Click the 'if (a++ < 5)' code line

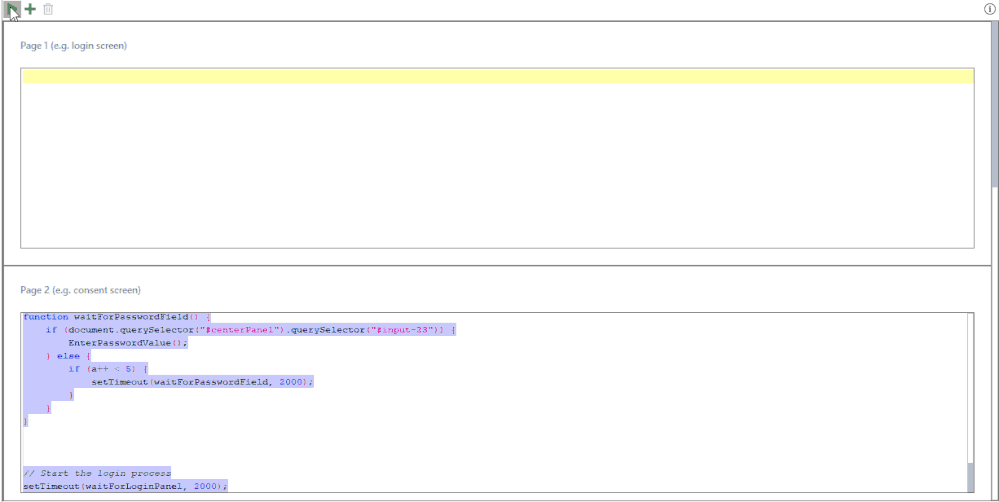pyautogui.click(x=108, y=369)
